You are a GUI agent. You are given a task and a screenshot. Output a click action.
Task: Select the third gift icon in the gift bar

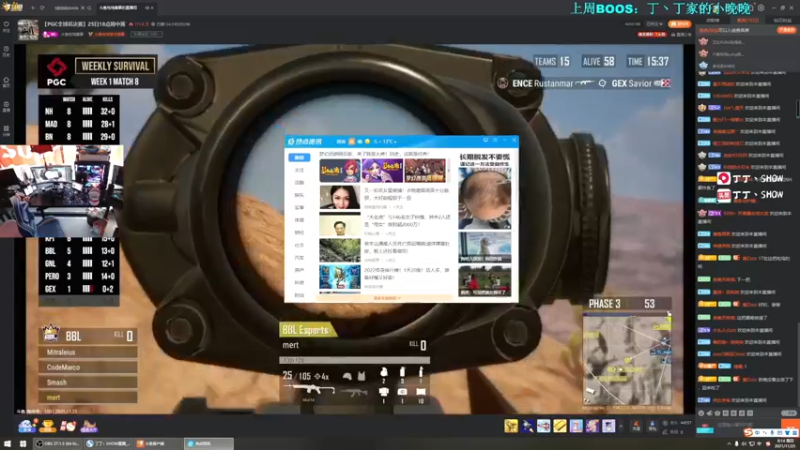tap(543, 426)
